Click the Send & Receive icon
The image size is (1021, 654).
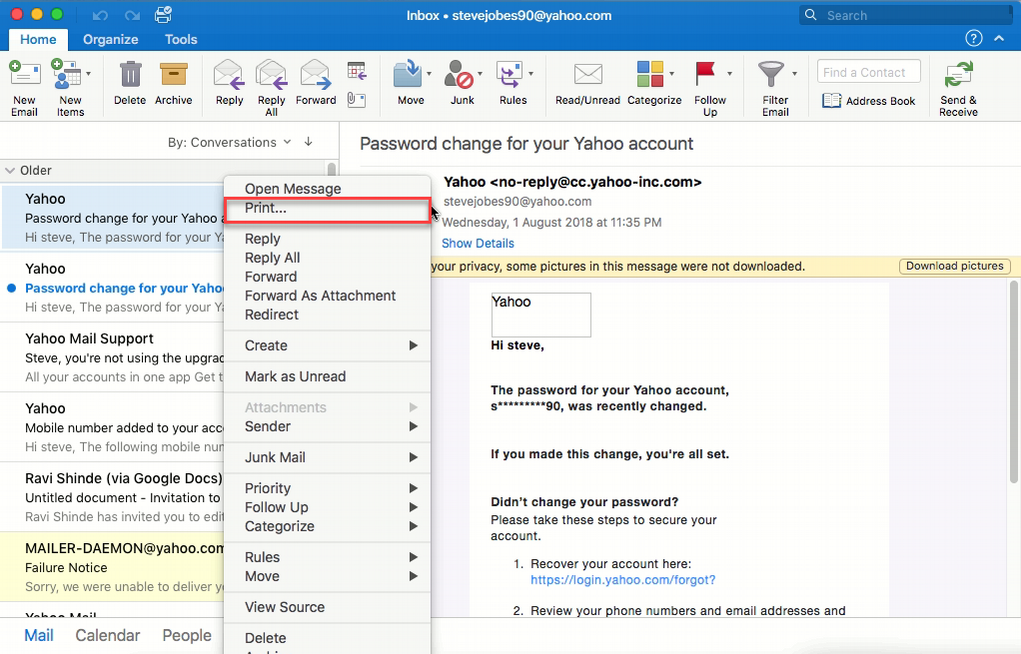958,76
